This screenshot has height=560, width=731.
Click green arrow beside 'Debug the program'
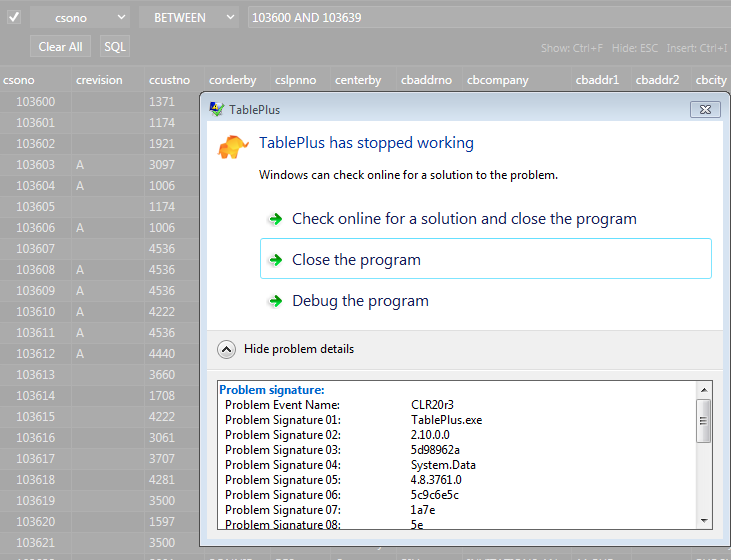click(x=276, y=301)
